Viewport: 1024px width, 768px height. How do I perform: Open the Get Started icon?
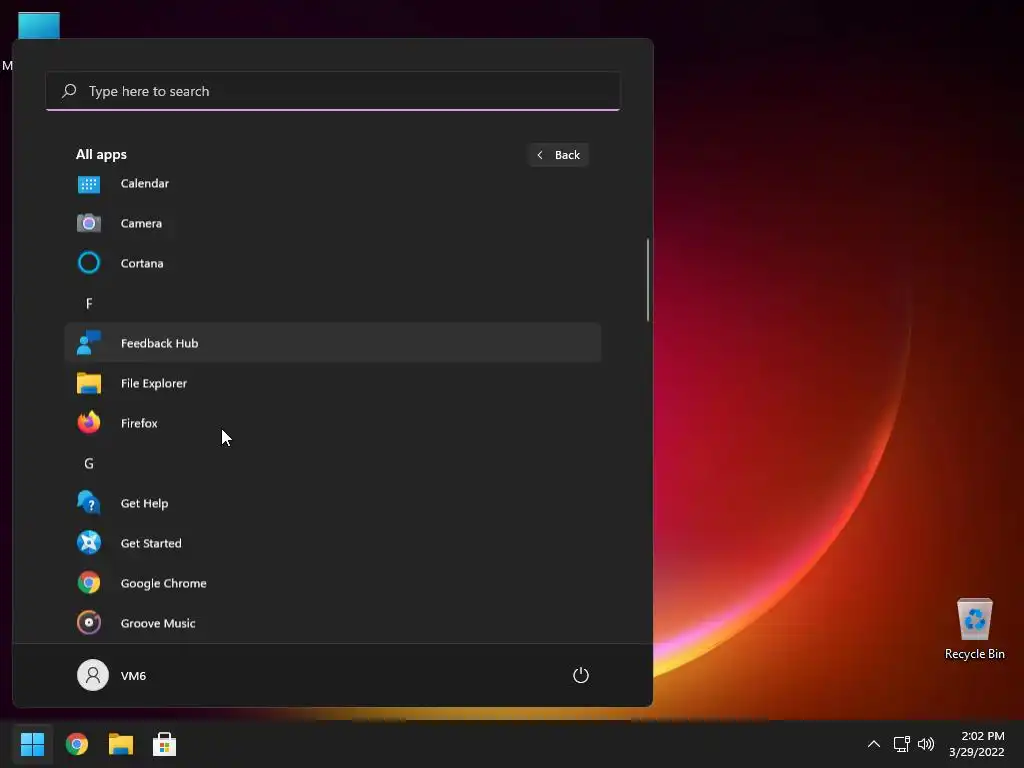coord(89,543)
